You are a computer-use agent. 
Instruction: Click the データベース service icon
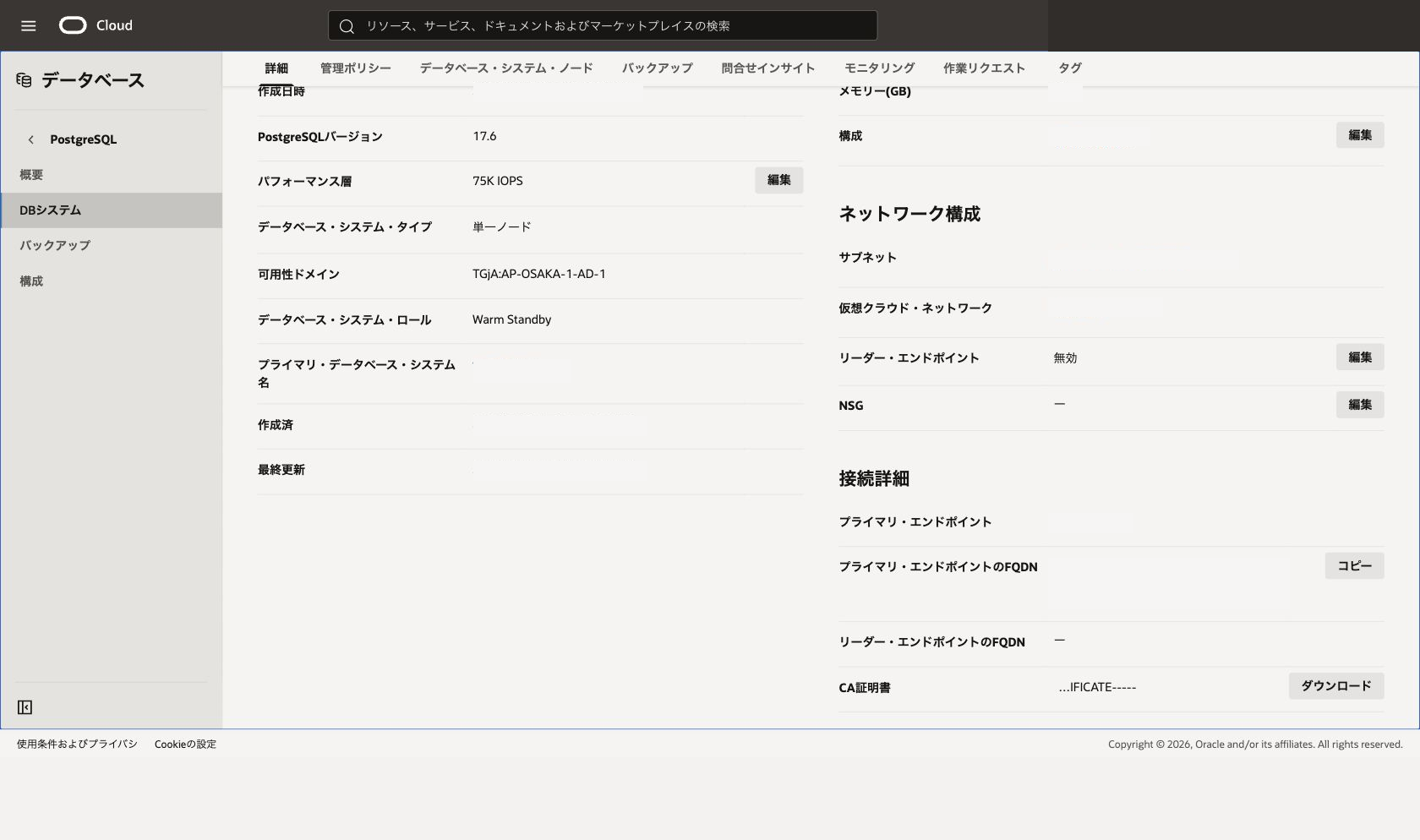coord(24,80)
